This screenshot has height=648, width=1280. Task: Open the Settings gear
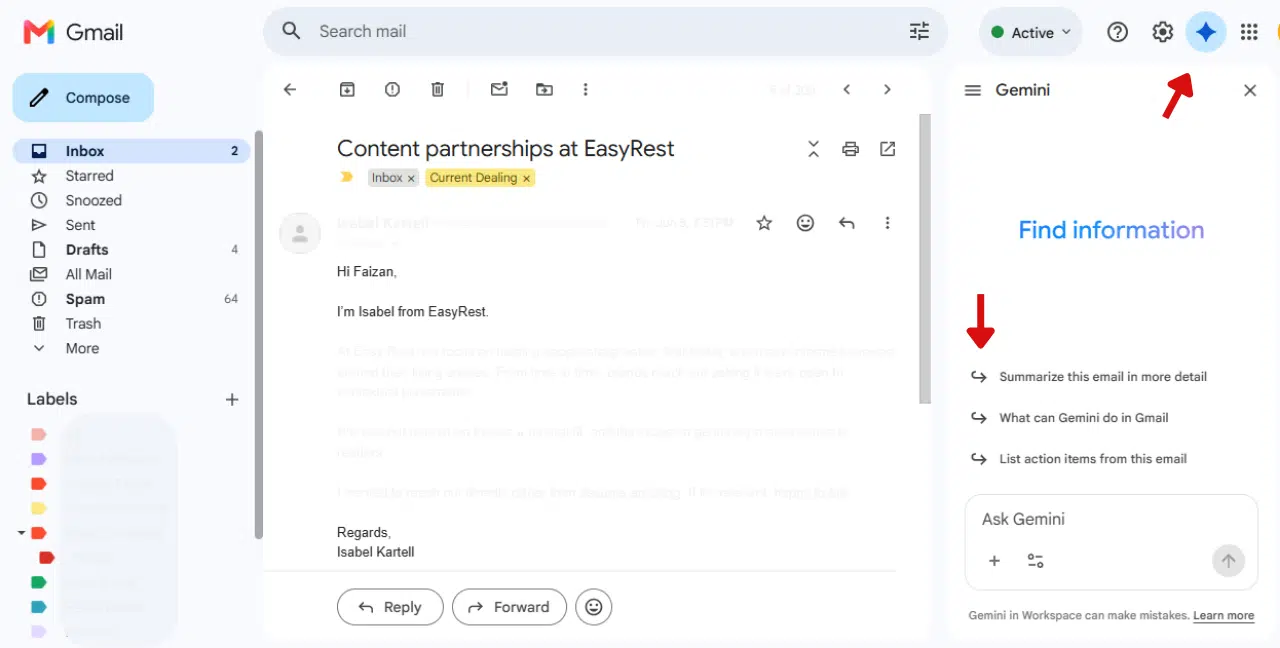click(1162, 32)
